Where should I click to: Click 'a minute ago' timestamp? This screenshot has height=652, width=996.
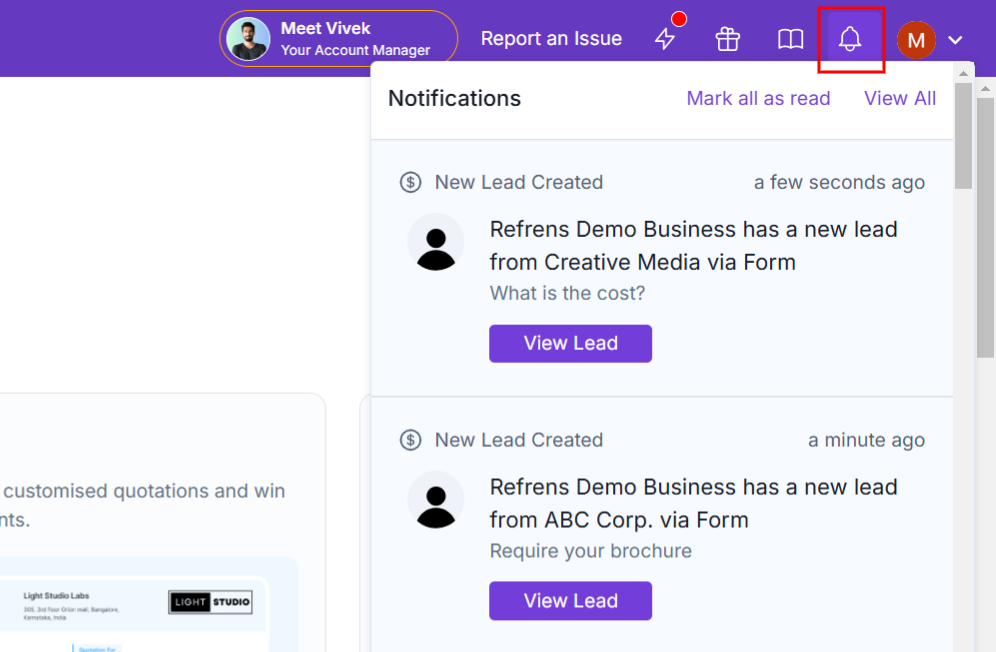[x=866, y=440]
